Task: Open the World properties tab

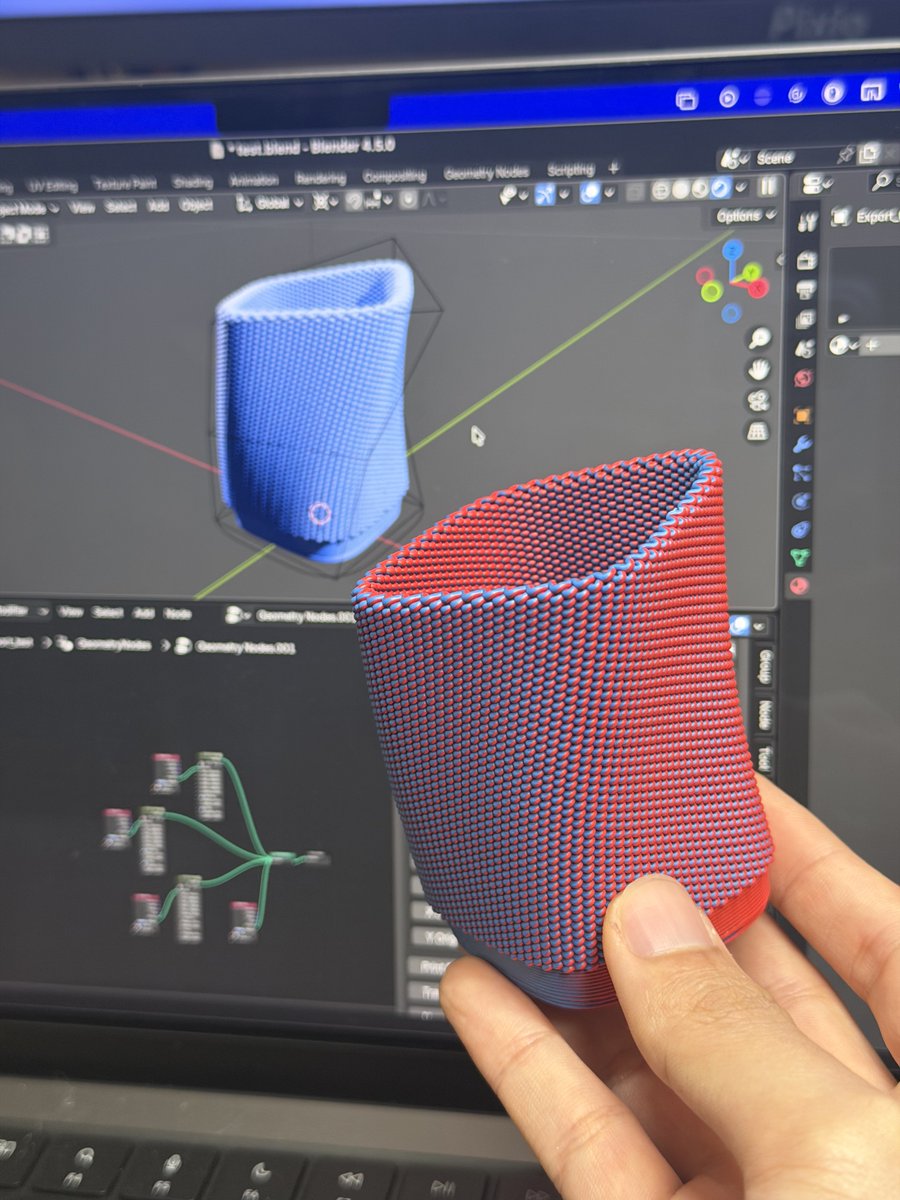Action: pos(803,379)
